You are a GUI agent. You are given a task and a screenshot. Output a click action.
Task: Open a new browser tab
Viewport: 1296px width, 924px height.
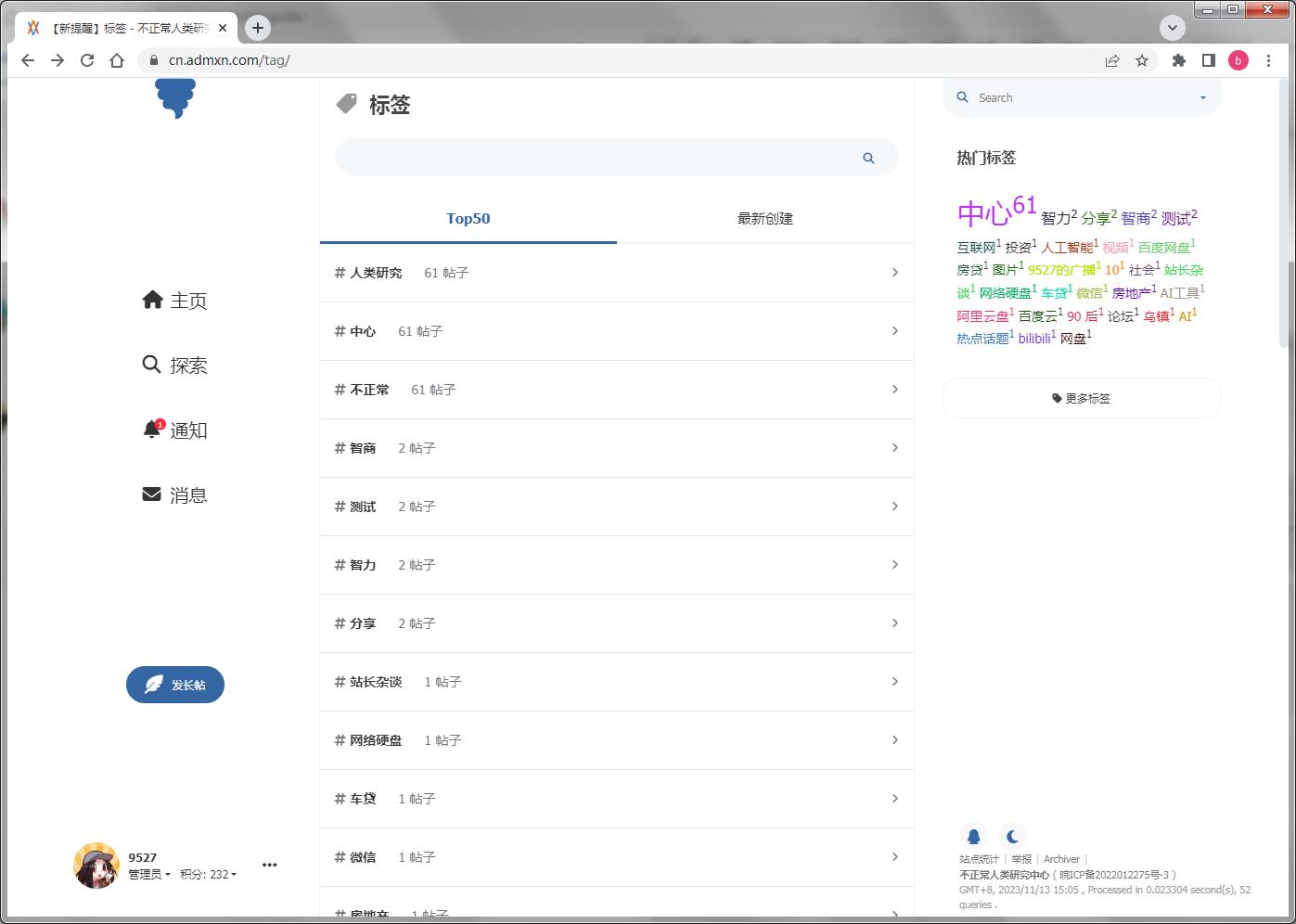pyautogui.click(x=258, y=28)
